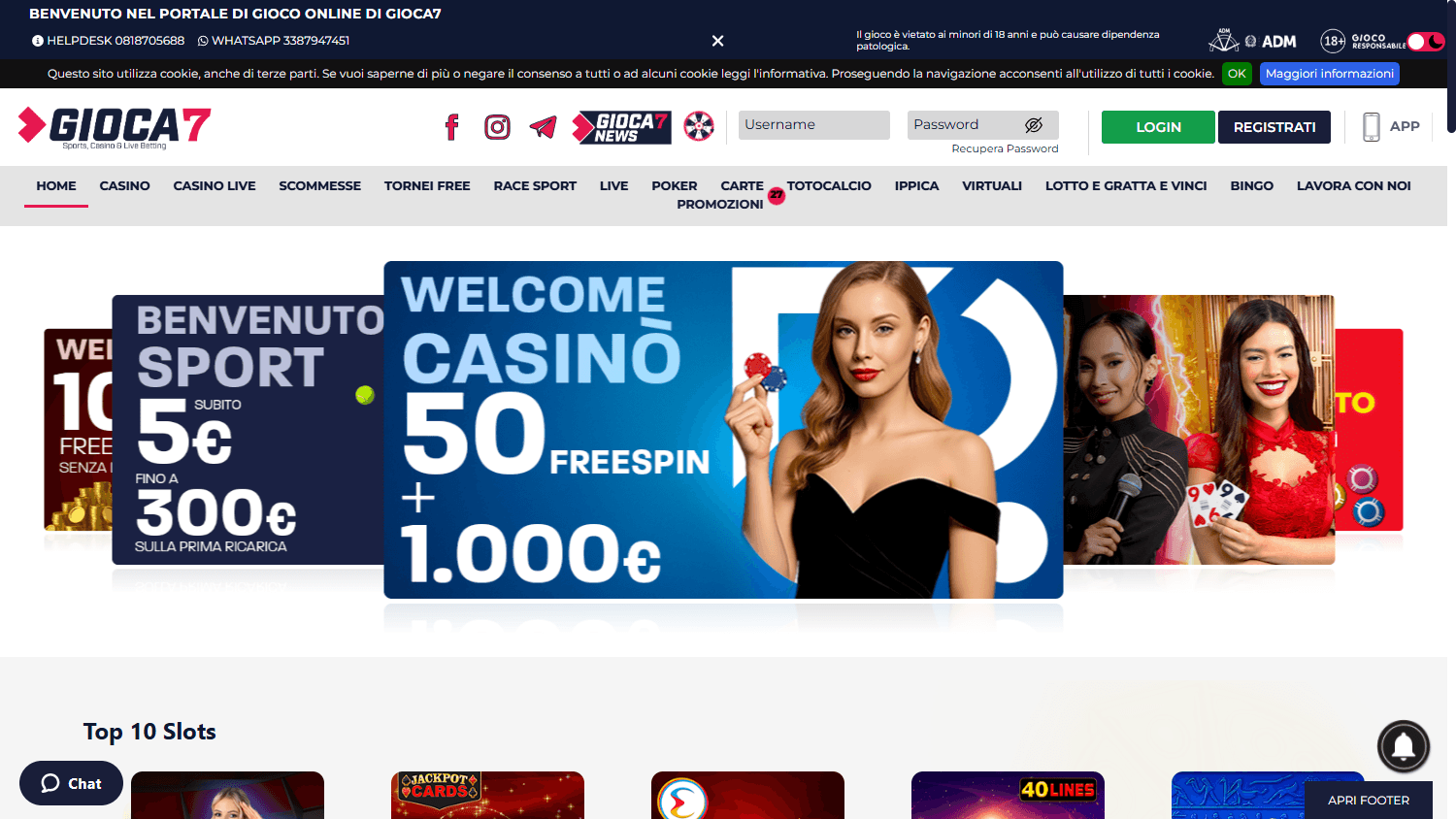Open the PROMOZIONI menu item

coord(720,204)
